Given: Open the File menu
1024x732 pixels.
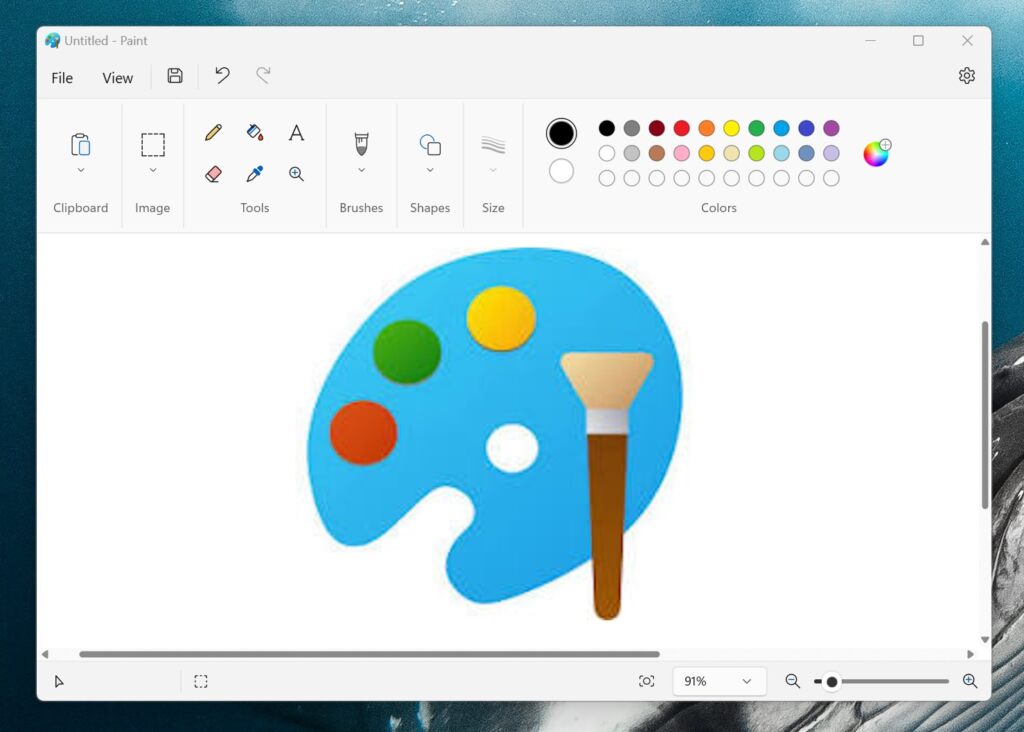Looking at the screenshot, I should pos(61,77).
